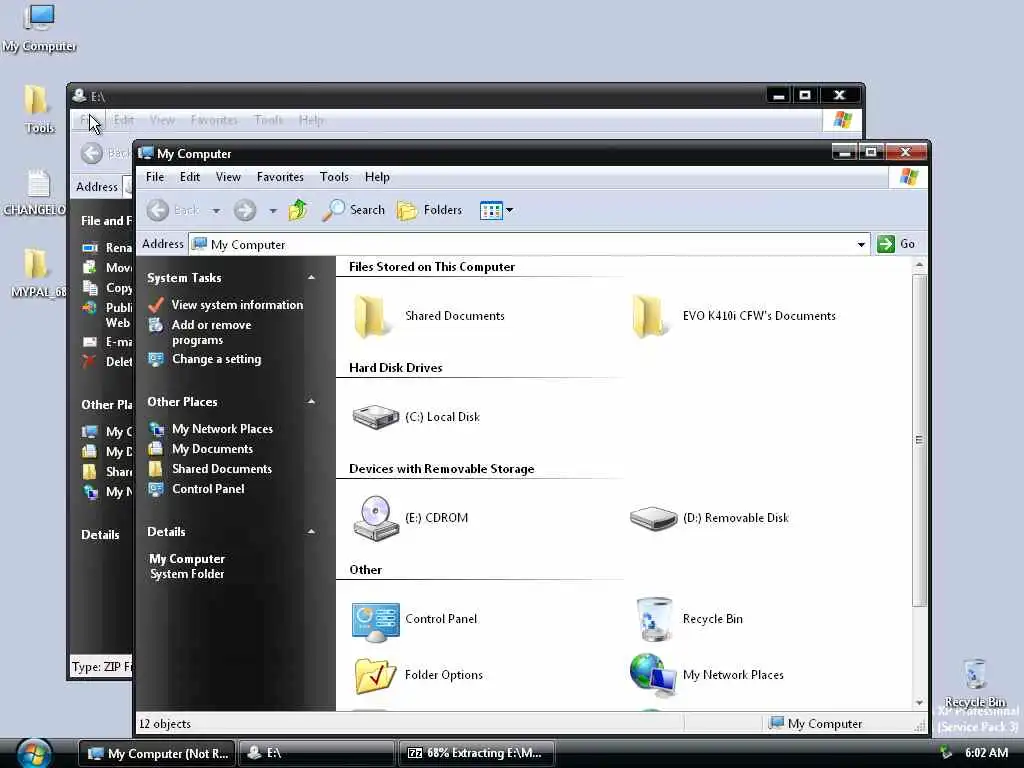Screen dimensions: 1024x768
Task: Click the Back arrow in the E:\ window
Action: 92,153
